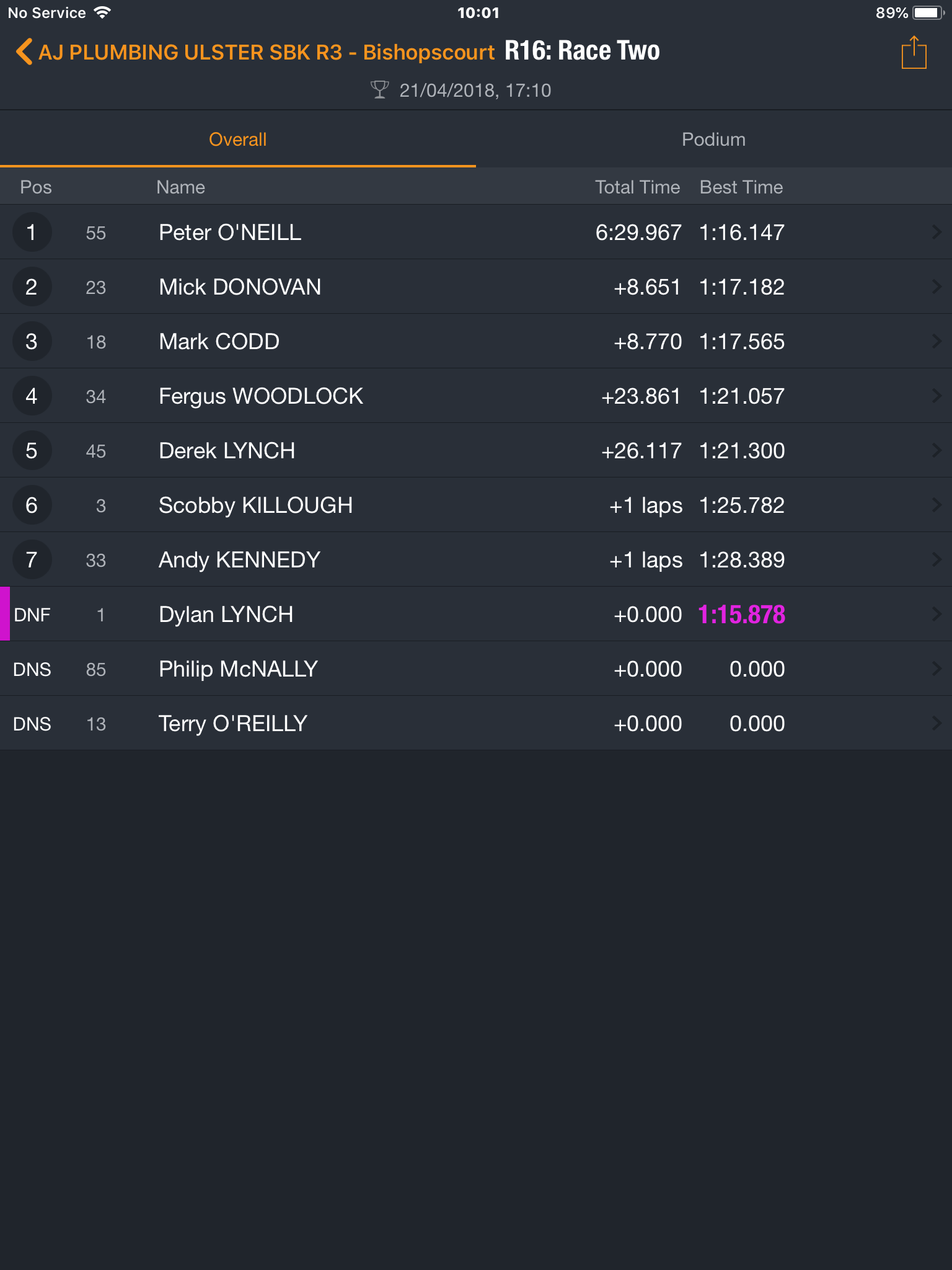Image resolution: width=952 pixels, height=1270 pixels.
Task: Expand Terry O'REILLY row chevron
Action: pyautogui.click(x=937, y=723)
